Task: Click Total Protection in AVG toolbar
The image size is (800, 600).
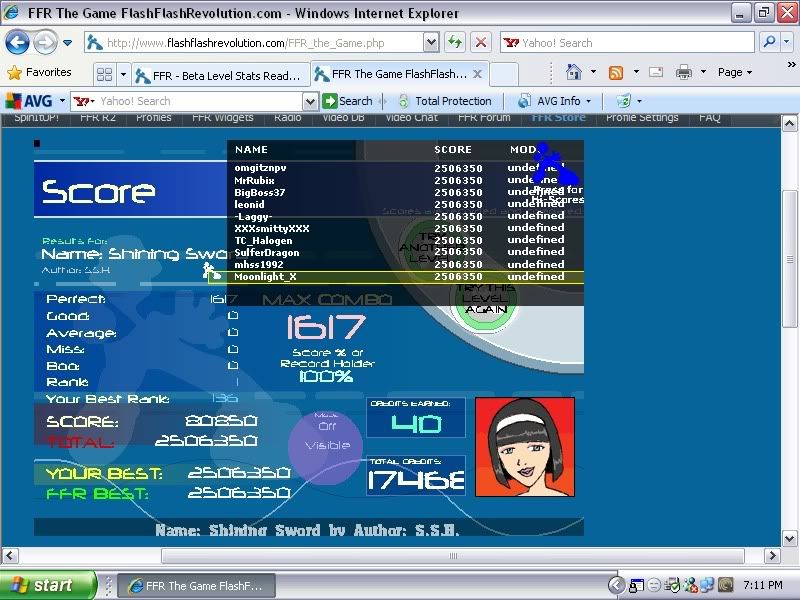Action: click(x=445, y=101)
